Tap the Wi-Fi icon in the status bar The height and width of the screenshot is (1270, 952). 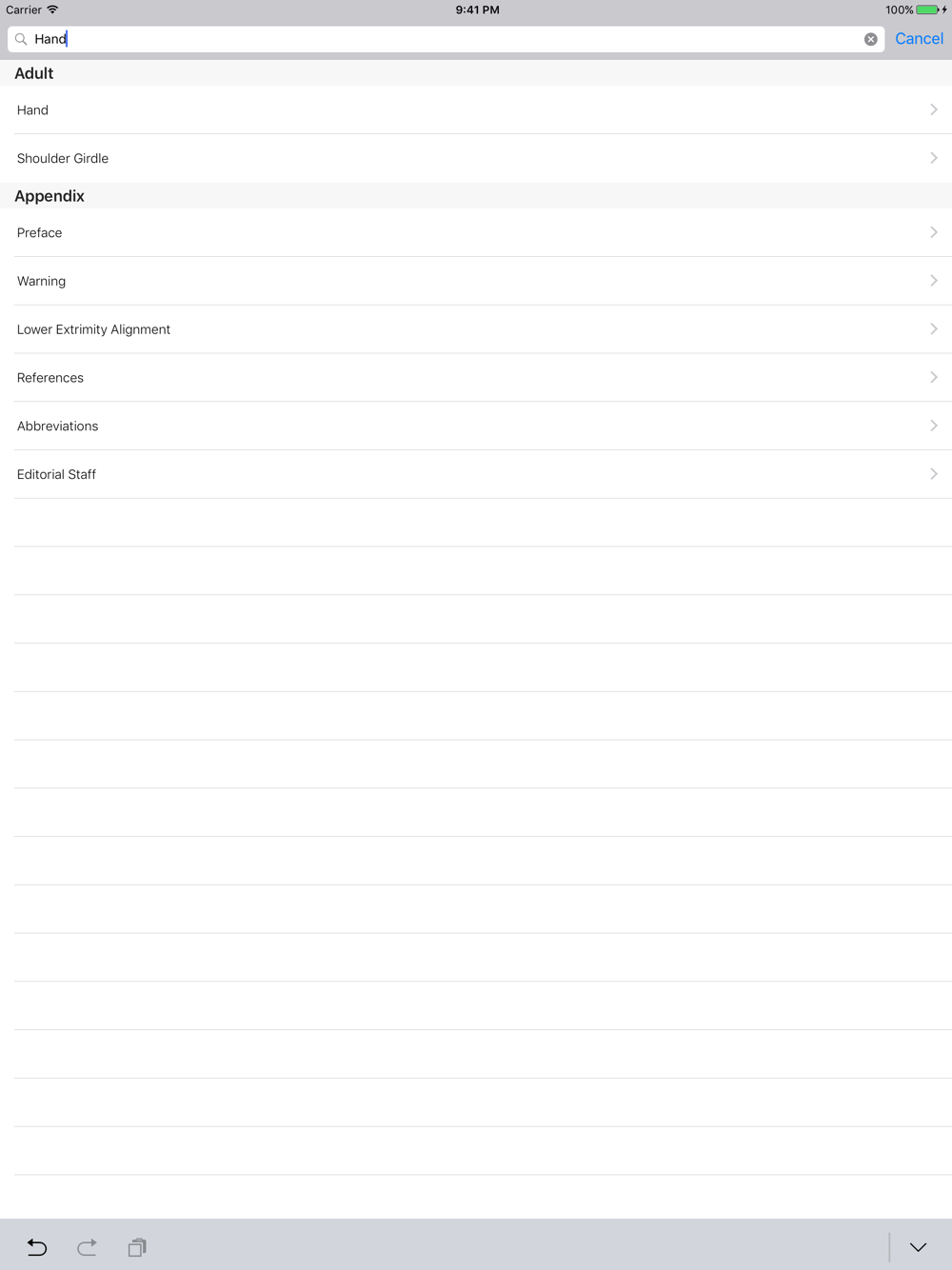tap(52, 10)
